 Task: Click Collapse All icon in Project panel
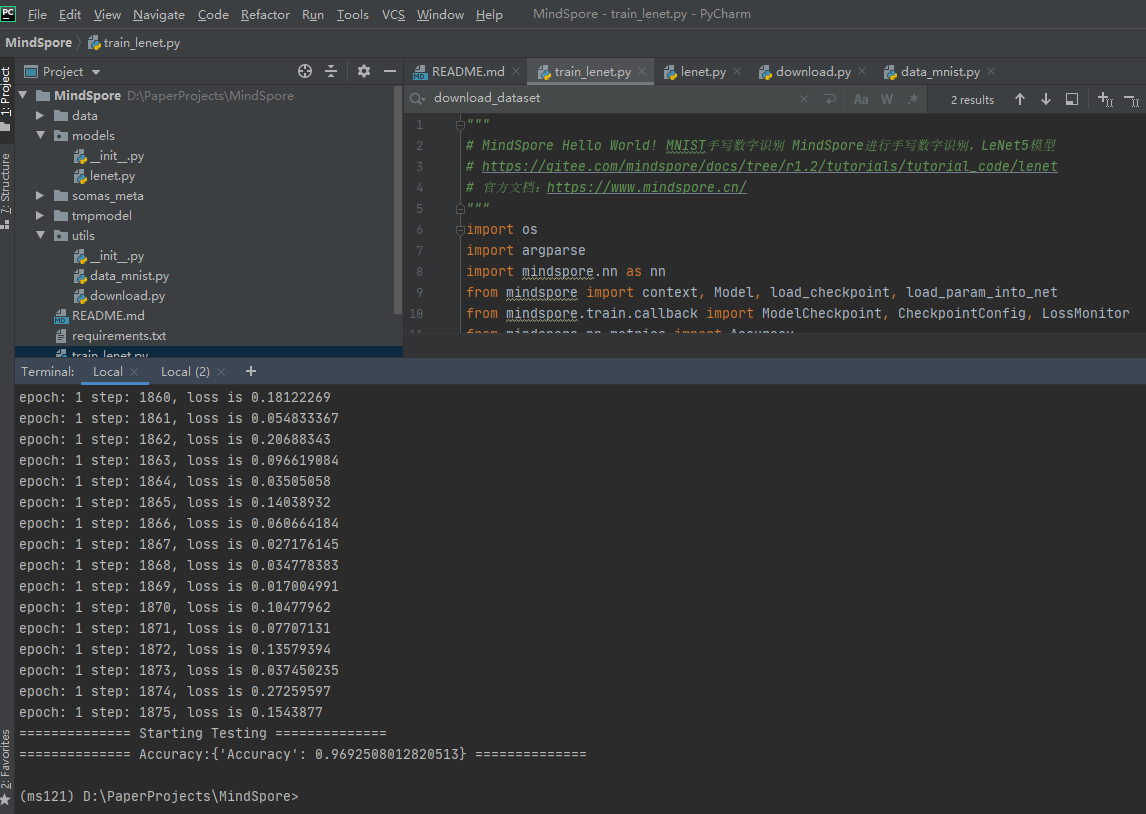[x=332, y=72]
